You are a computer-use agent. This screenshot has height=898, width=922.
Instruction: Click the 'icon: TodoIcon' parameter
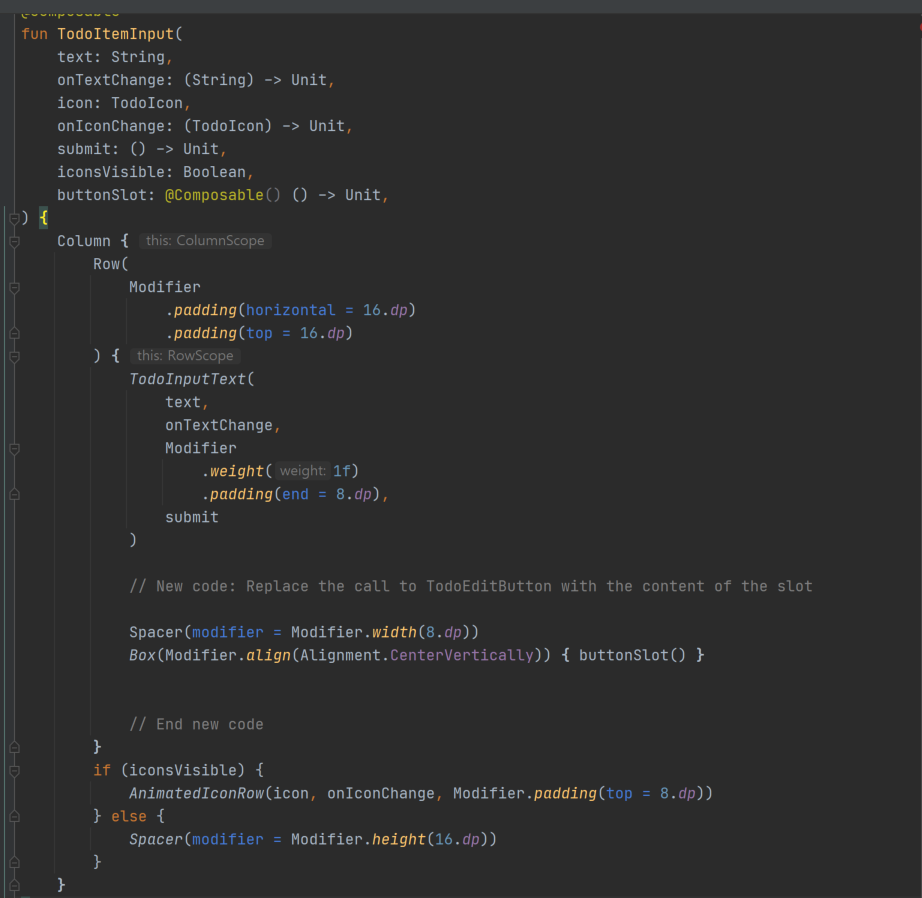120,103
